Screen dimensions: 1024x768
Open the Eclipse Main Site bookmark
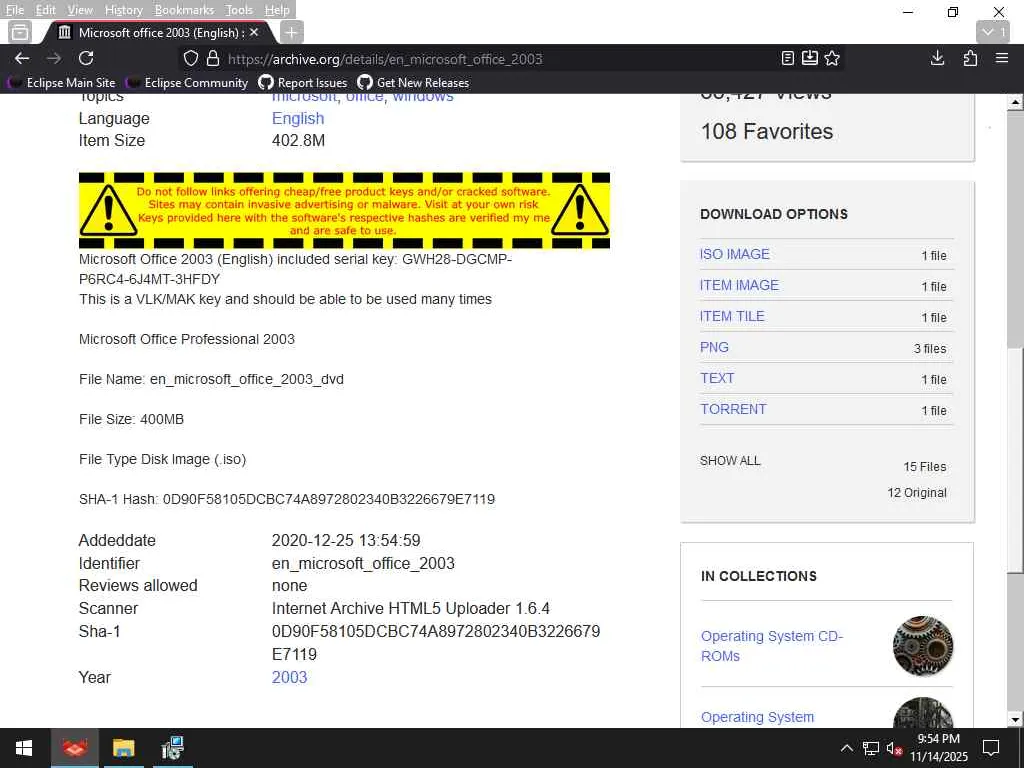click(x=62, y=83)
